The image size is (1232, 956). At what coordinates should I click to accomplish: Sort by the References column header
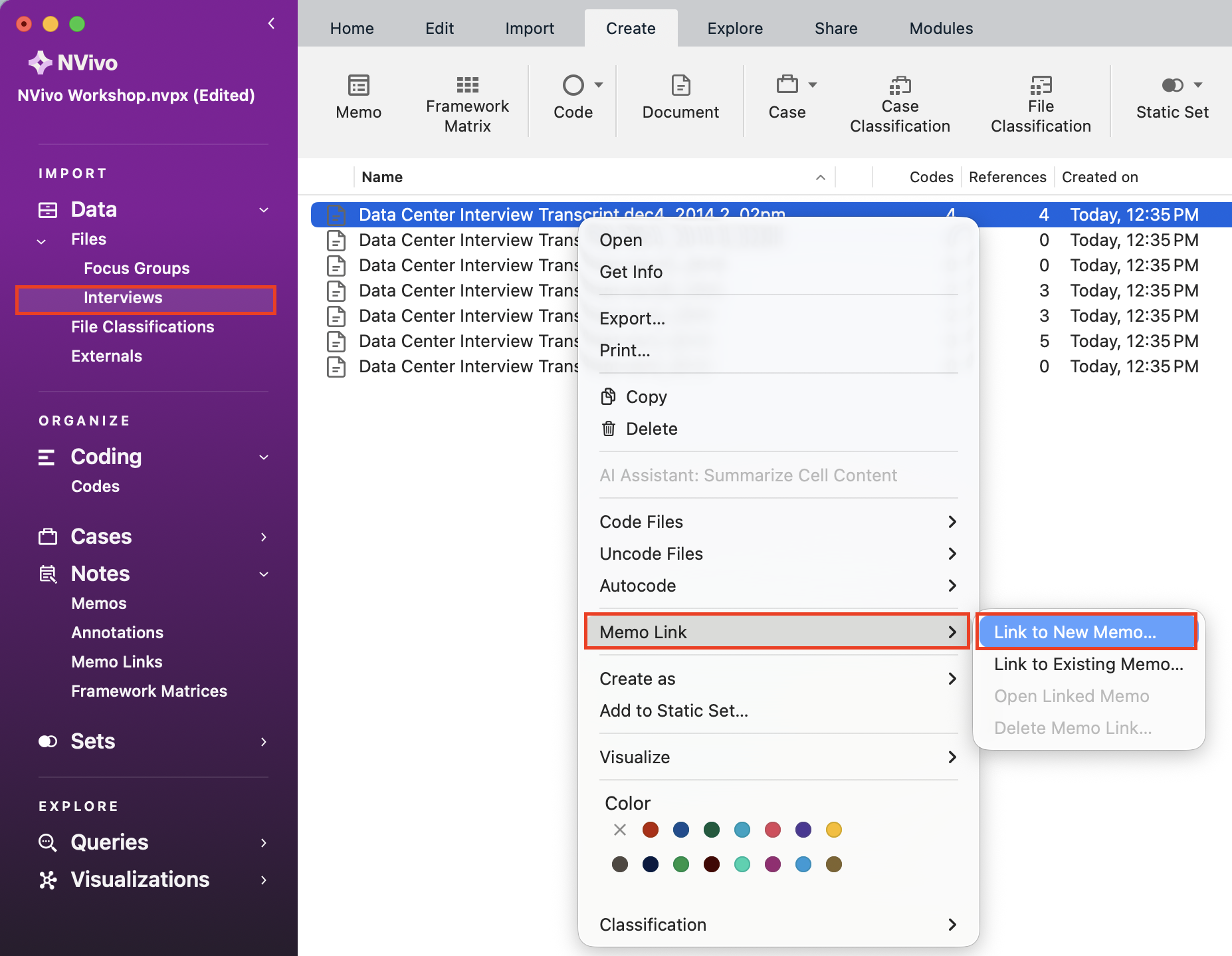coord(1007,178)
